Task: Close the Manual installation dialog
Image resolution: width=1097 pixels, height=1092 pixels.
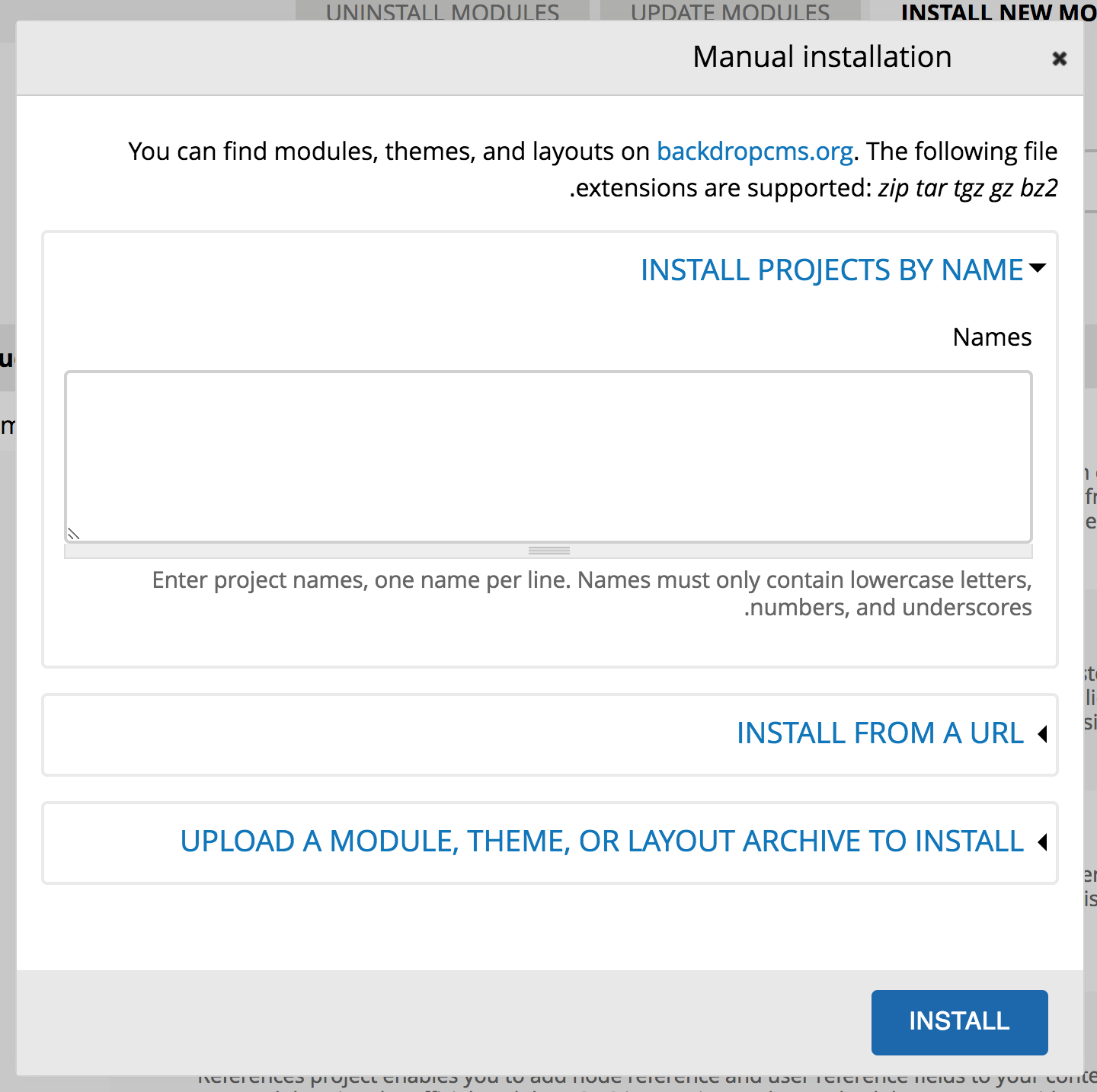Action: [1059, 59]
